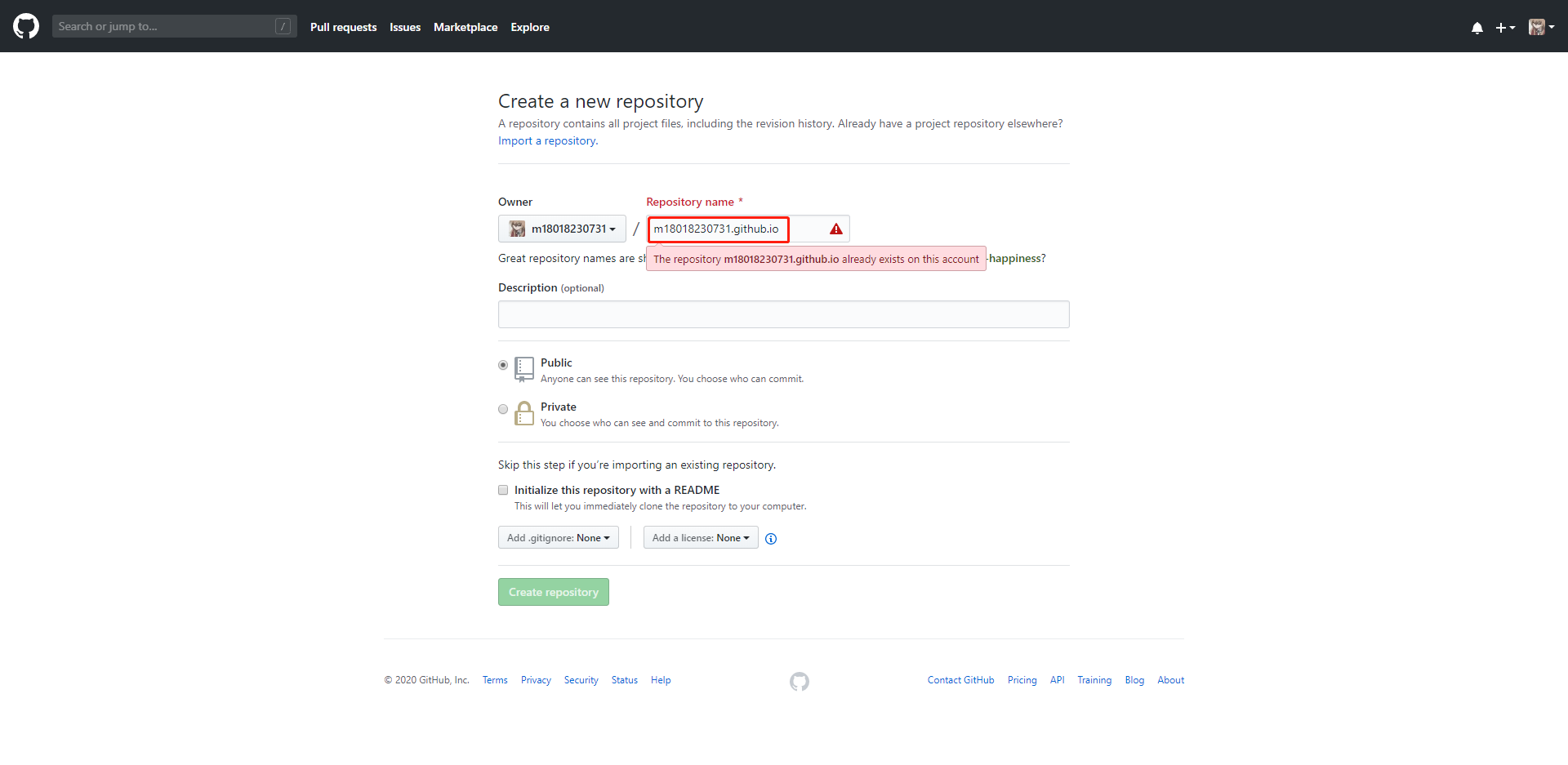This screenshot has height=765, width=1568.
Task: Expand the Add a license dropdown
Action: pyautogui.click(x=701, y=537)
